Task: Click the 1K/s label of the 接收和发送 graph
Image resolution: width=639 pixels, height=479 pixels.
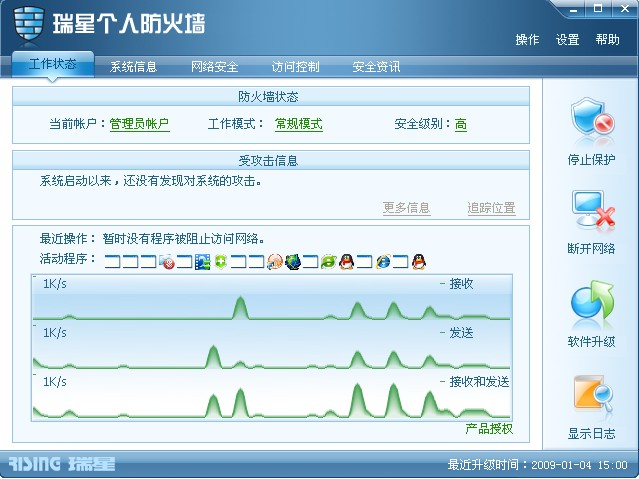Action: click(55, 382)
